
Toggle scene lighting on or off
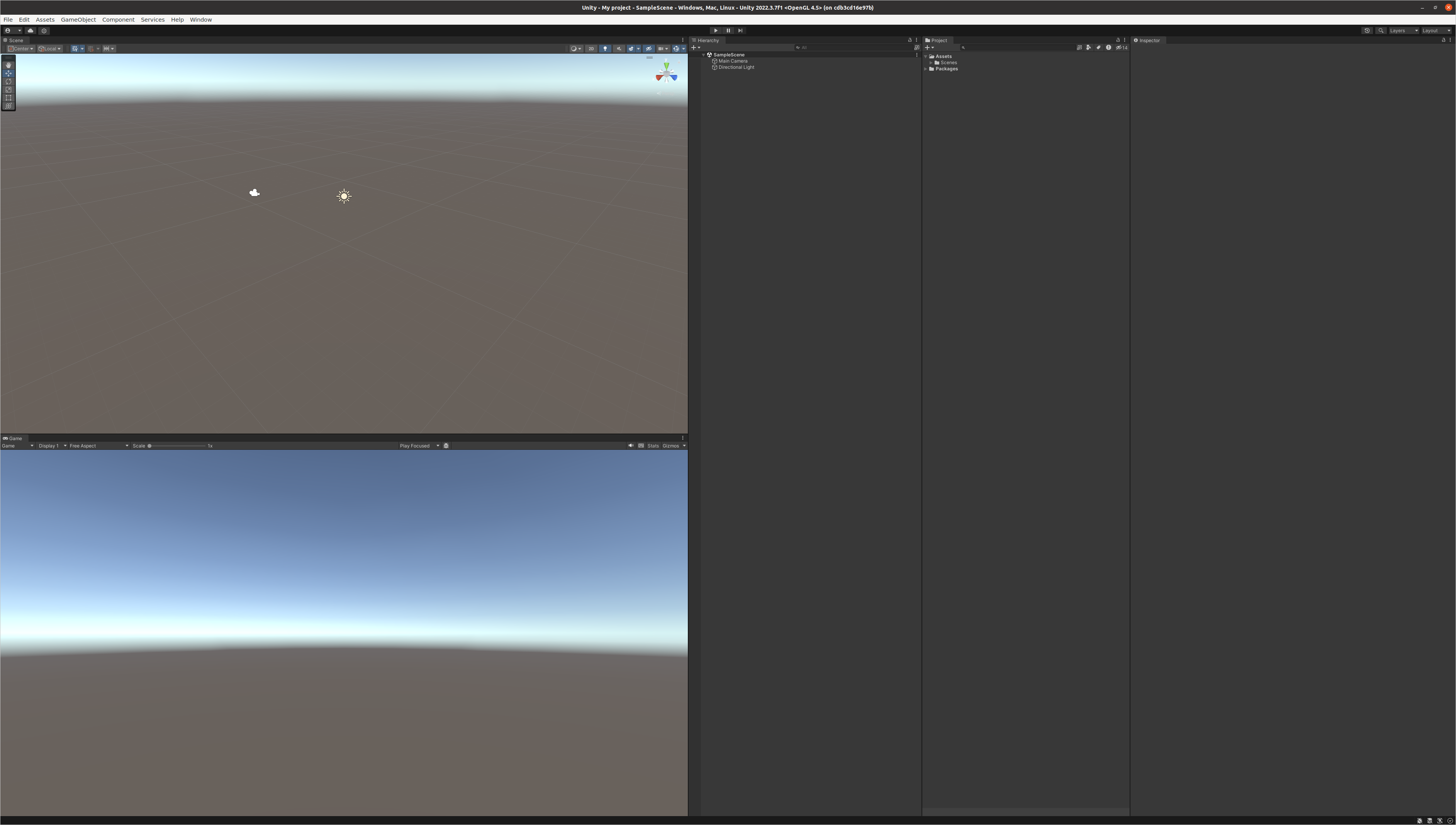click(605, 49)
